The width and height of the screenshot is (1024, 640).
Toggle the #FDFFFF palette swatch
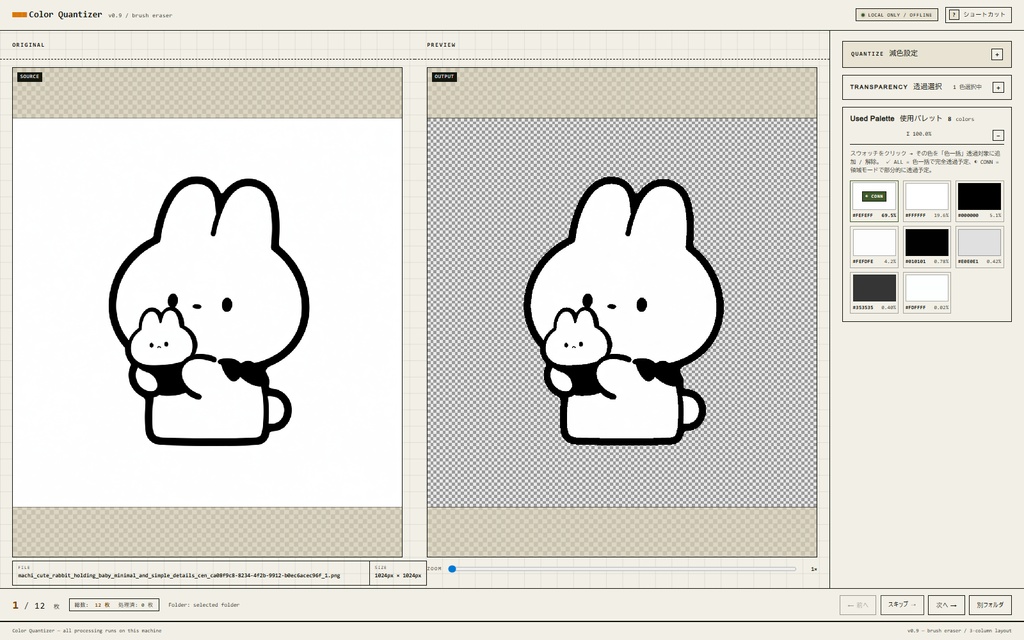(x=926, y=289)
